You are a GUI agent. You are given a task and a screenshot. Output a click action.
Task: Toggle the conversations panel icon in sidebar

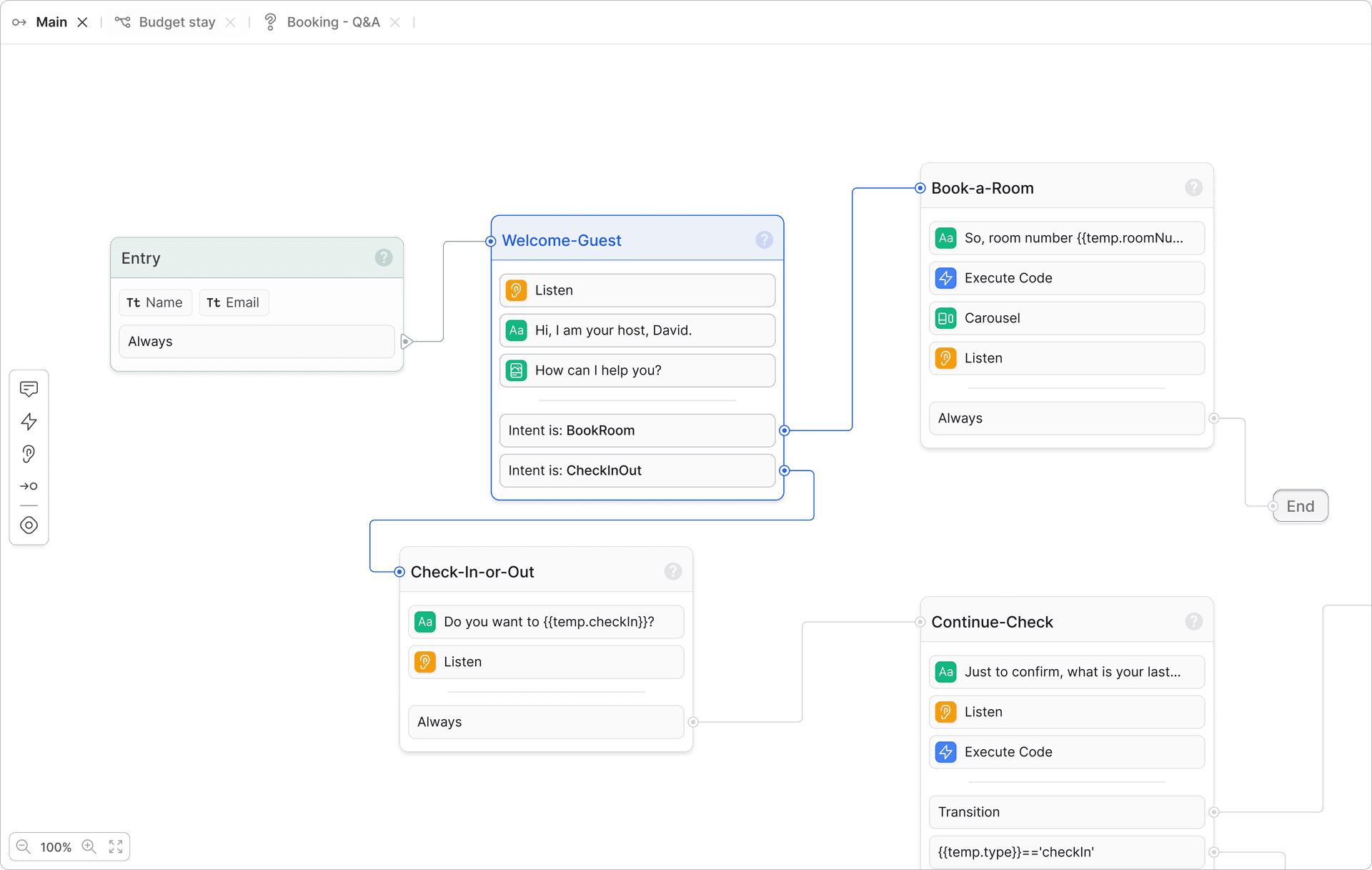(31, 388)
